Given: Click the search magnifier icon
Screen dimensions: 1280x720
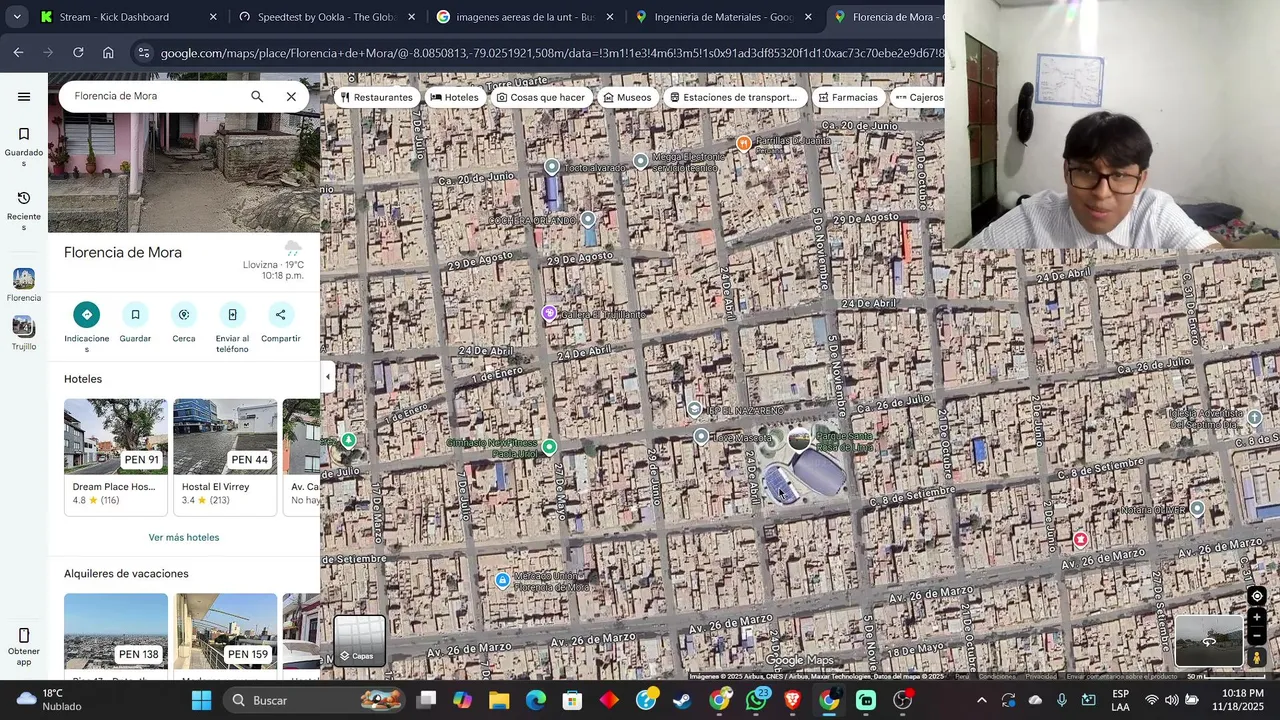Looking at the screenshot, I should (x=257, y=97).
